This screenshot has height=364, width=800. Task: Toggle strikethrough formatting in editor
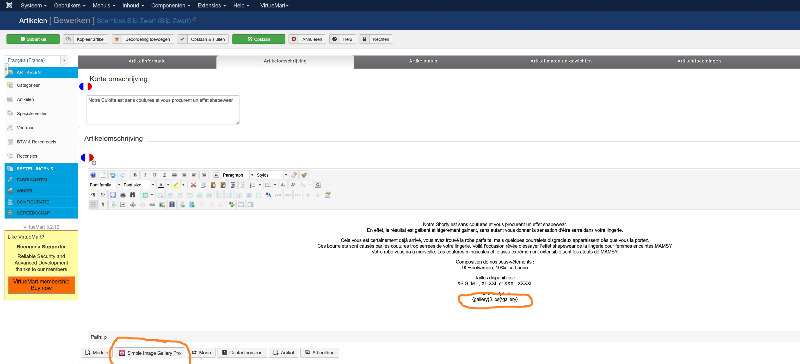click(x=164, y=175)
